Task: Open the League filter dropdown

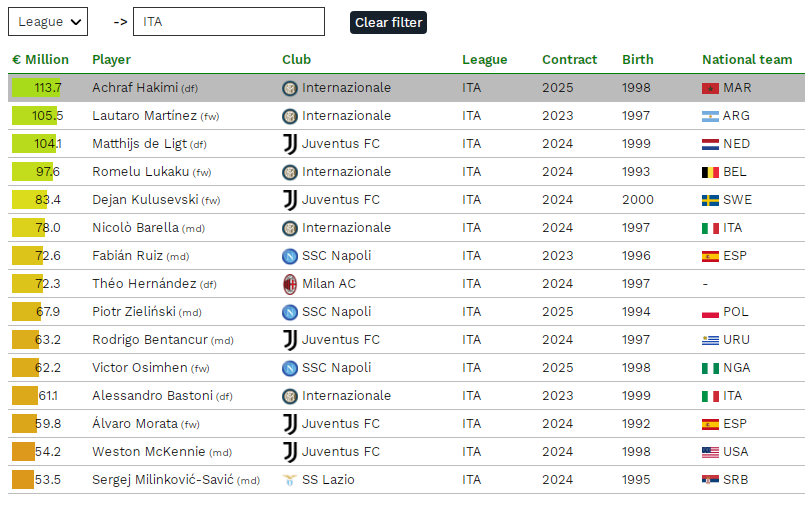Action: (48, 22)
